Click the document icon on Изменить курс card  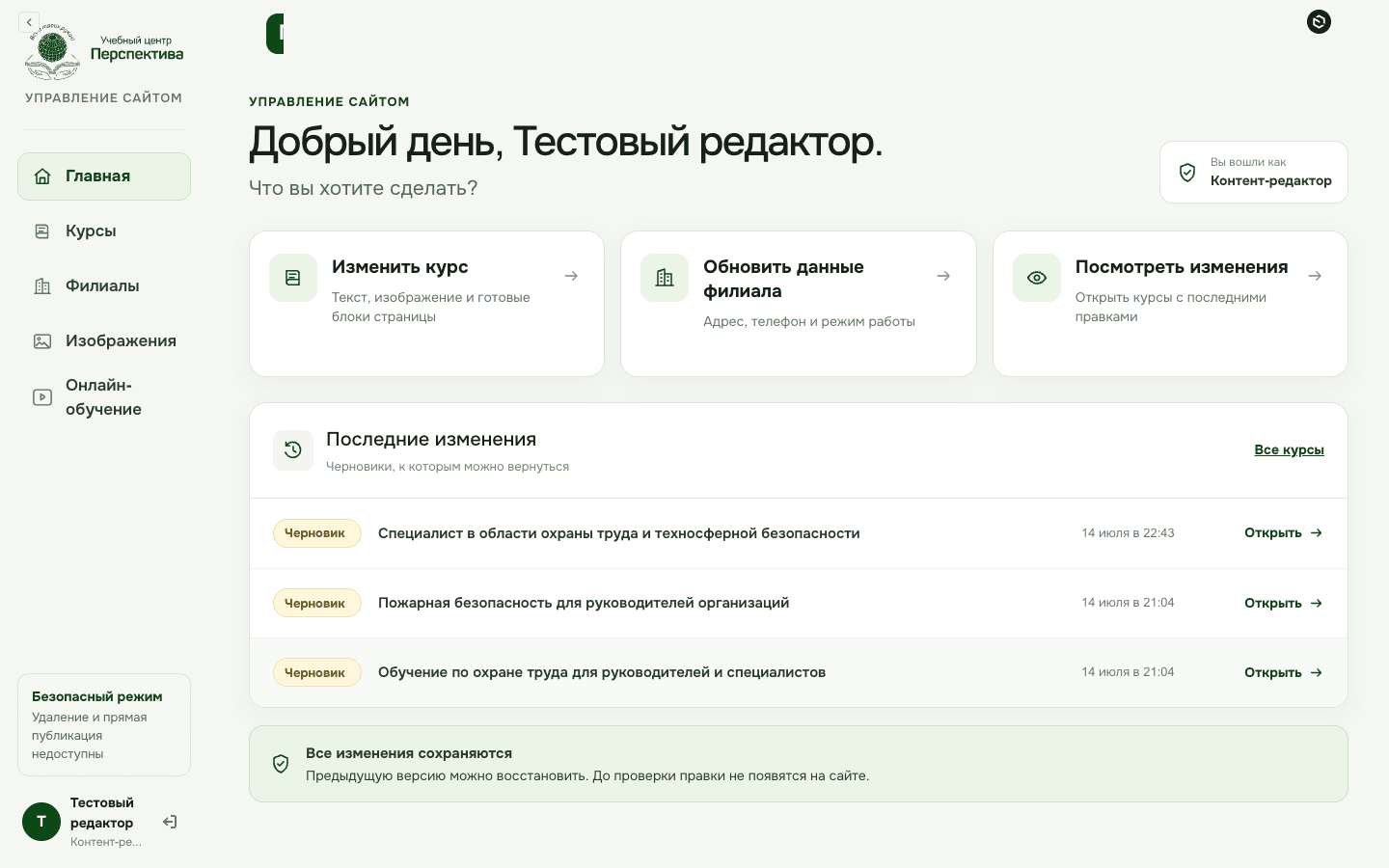coord(293,278)
